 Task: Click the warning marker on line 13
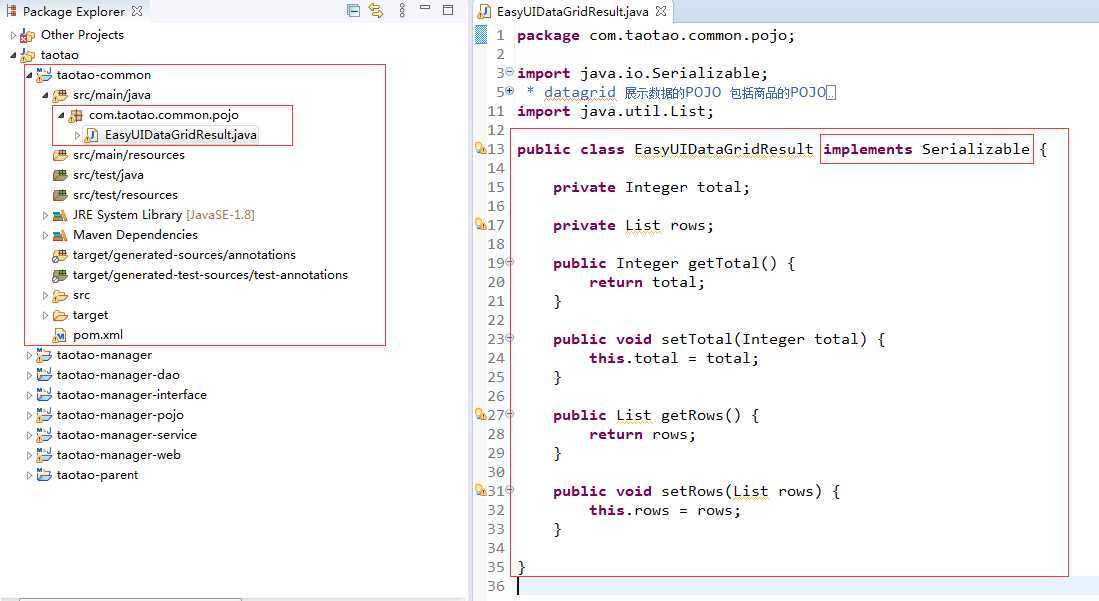pyautogui.click(x=481, y=149)
